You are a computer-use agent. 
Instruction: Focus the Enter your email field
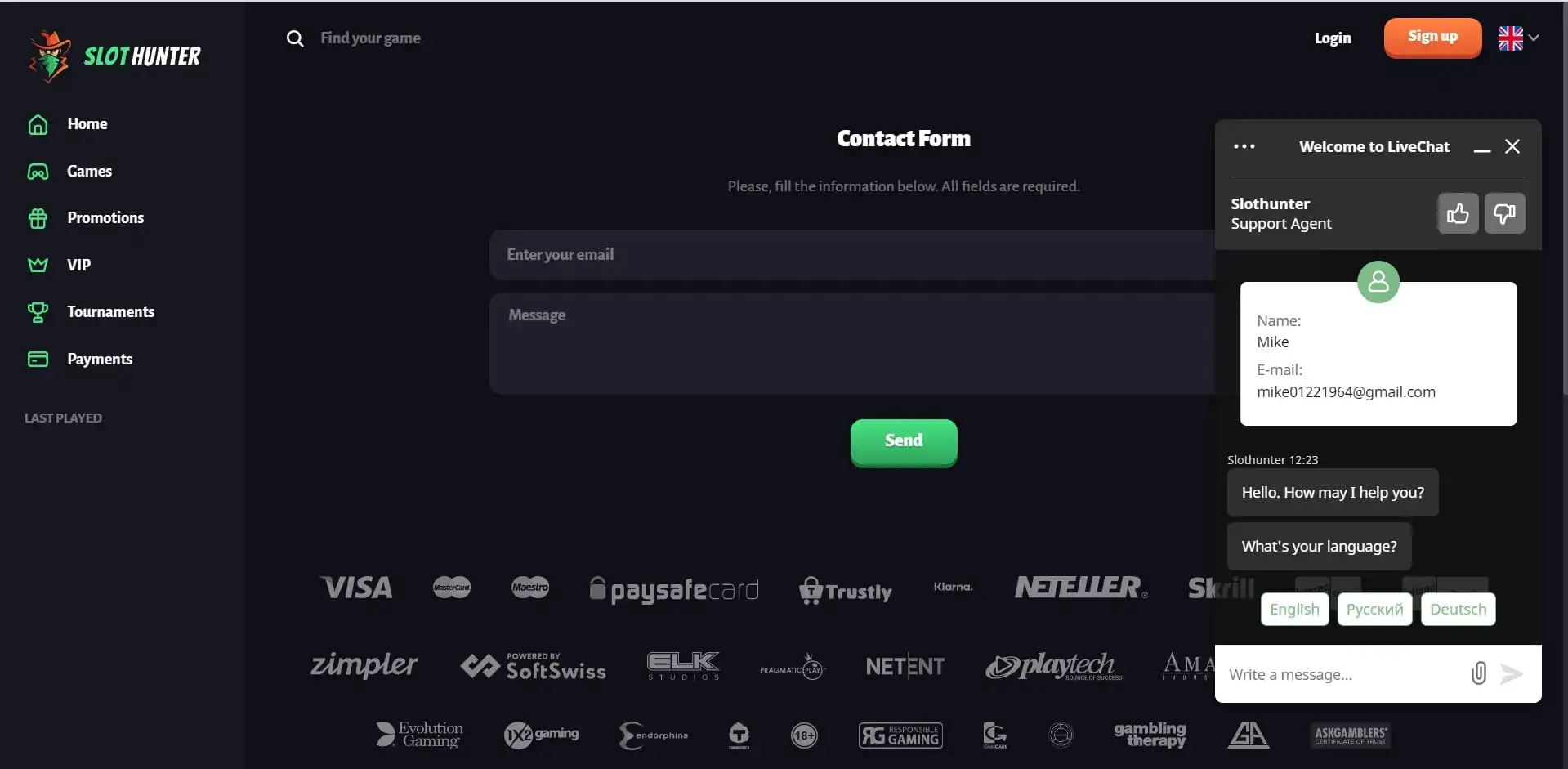pos(850,255)
